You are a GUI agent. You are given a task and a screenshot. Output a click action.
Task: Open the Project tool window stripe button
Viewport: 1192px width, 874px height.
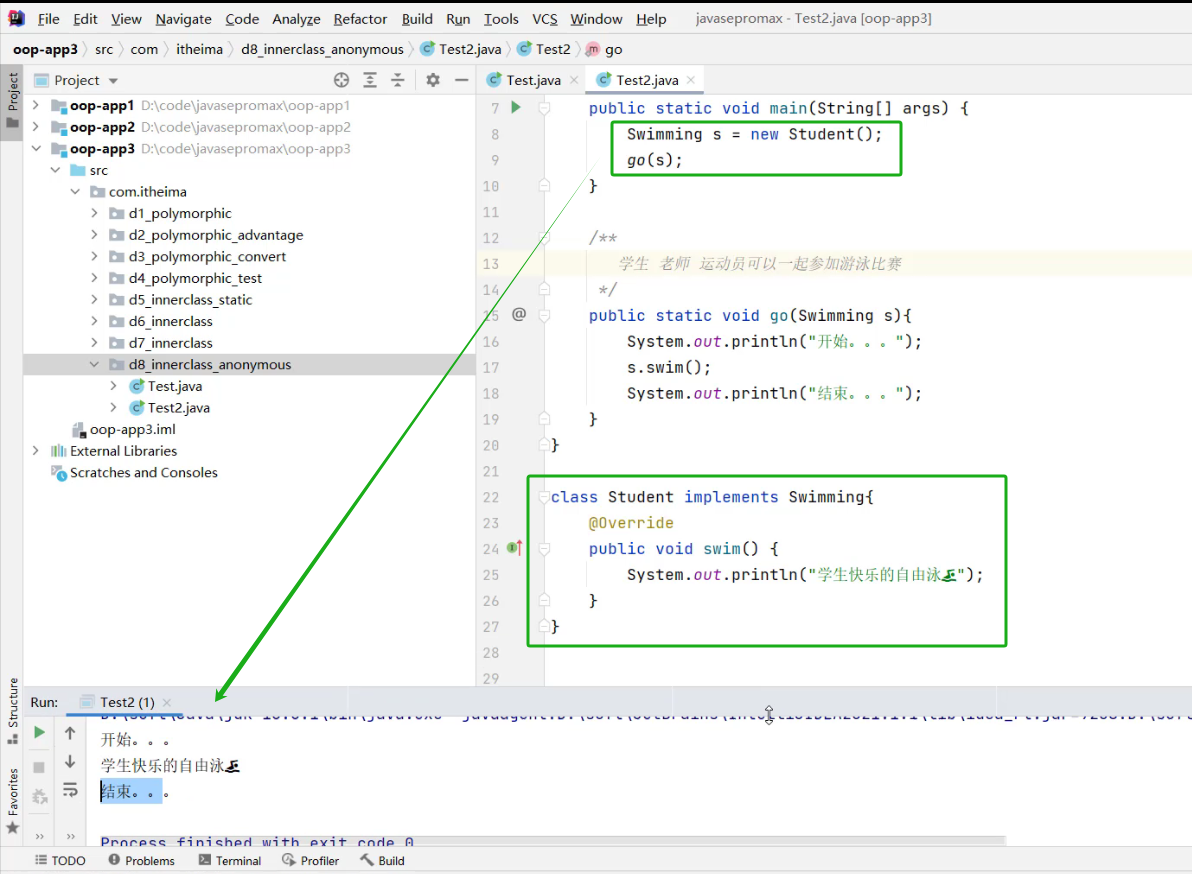pos(12,101)
